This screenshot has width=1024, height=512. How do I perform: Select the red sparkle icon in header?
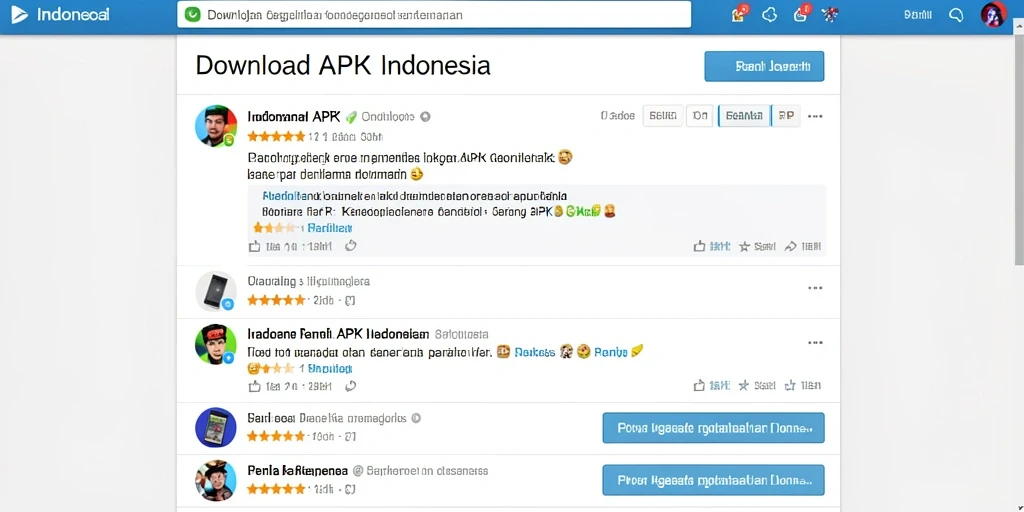[830, 14]
